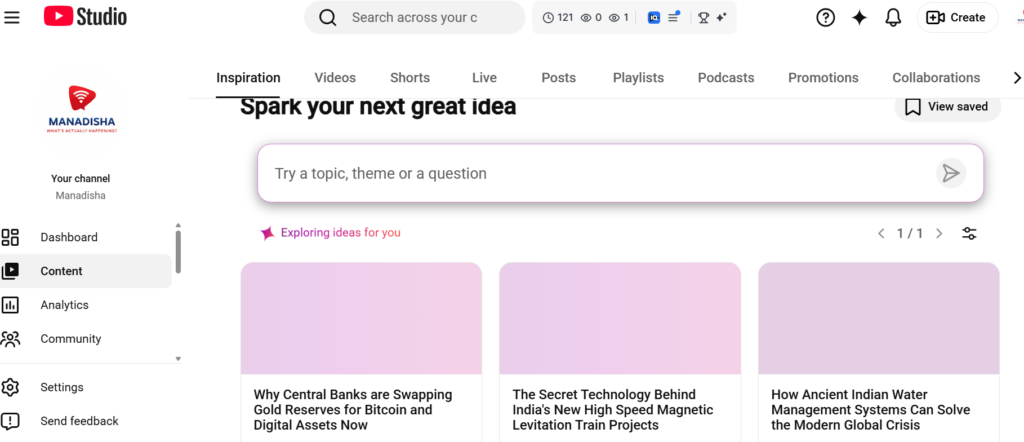Open Dashboard in the sidebar
Viewport: 1024px width, 442px height.
point(86,237)
